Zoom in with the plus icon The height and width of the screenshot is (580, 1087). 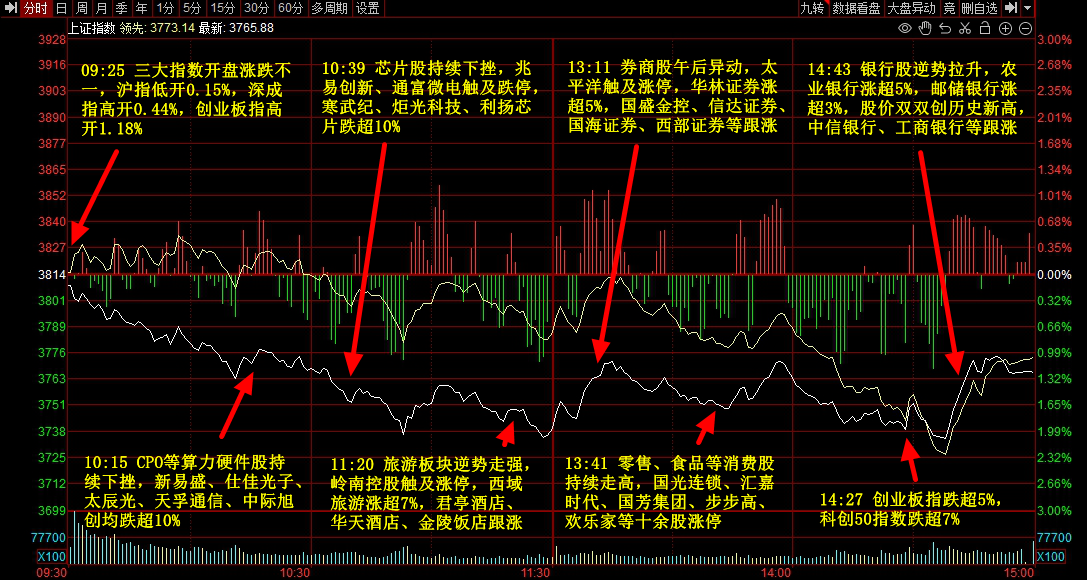1005,28
